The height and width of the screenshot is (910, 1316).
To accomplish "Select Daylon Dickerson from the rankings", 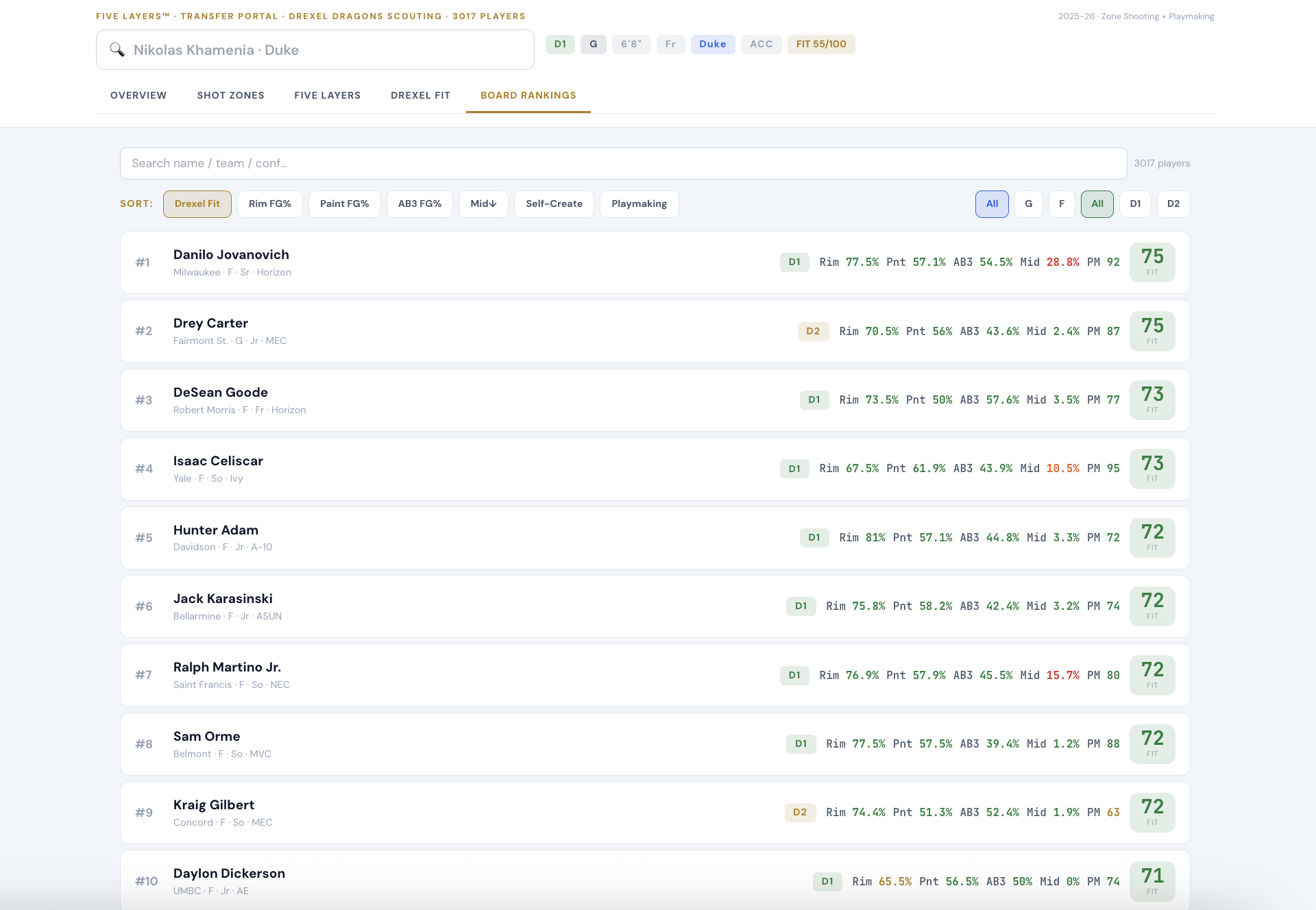I will point(655,881).
